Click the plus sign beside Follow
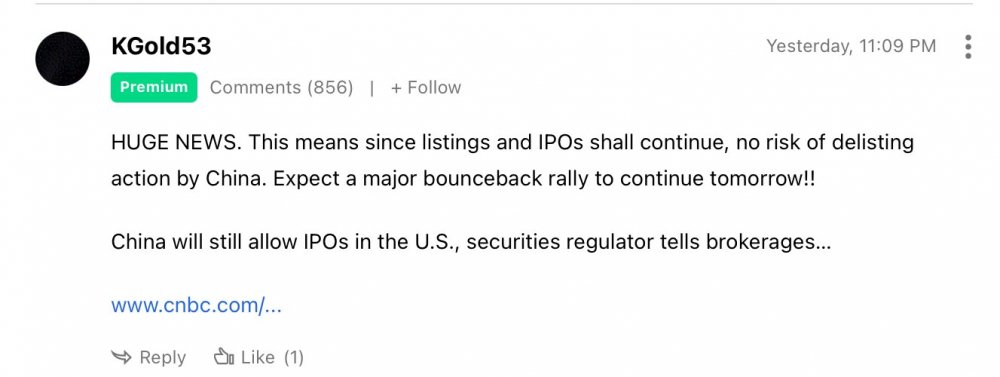 [x=396, y=87]
